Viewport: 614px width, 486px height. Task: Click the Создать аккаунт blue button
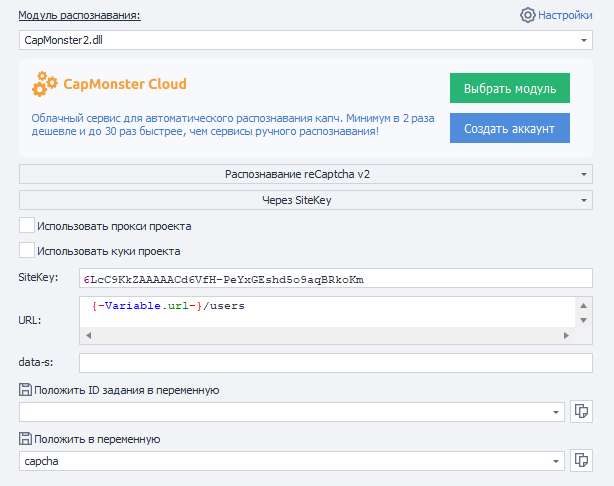pos(510,128)
